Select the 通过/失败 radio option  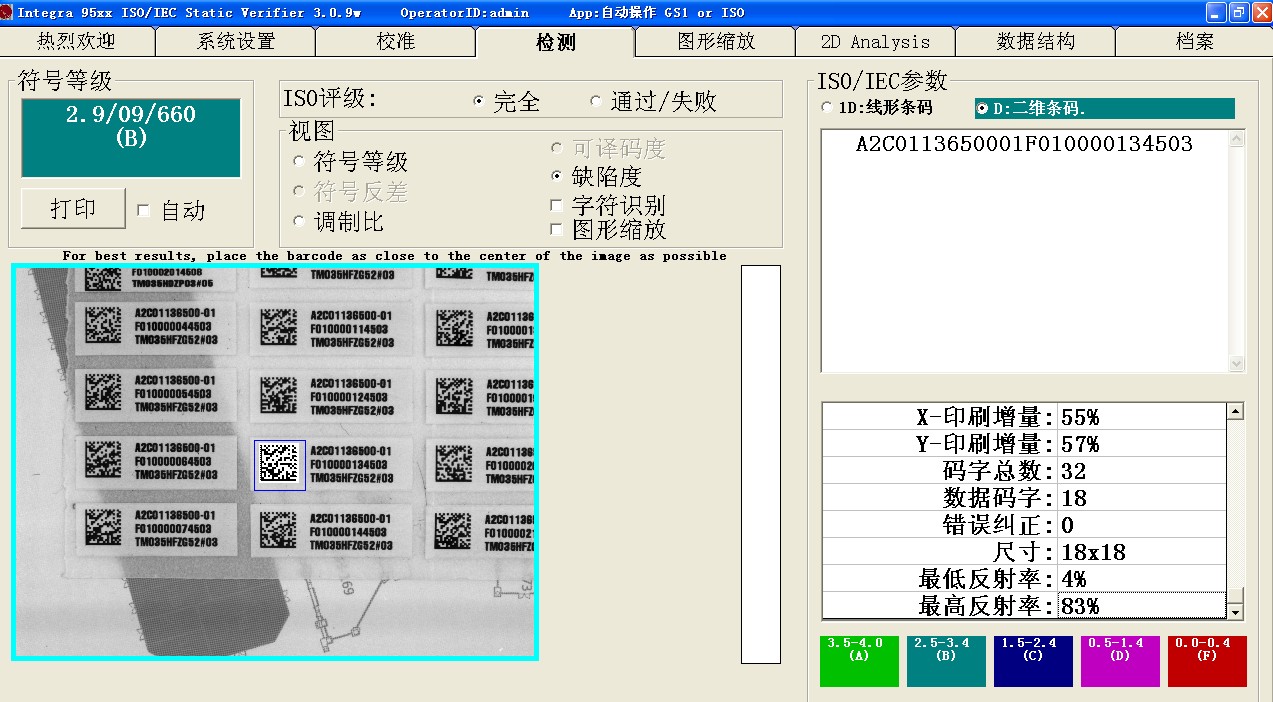point(596,101)
